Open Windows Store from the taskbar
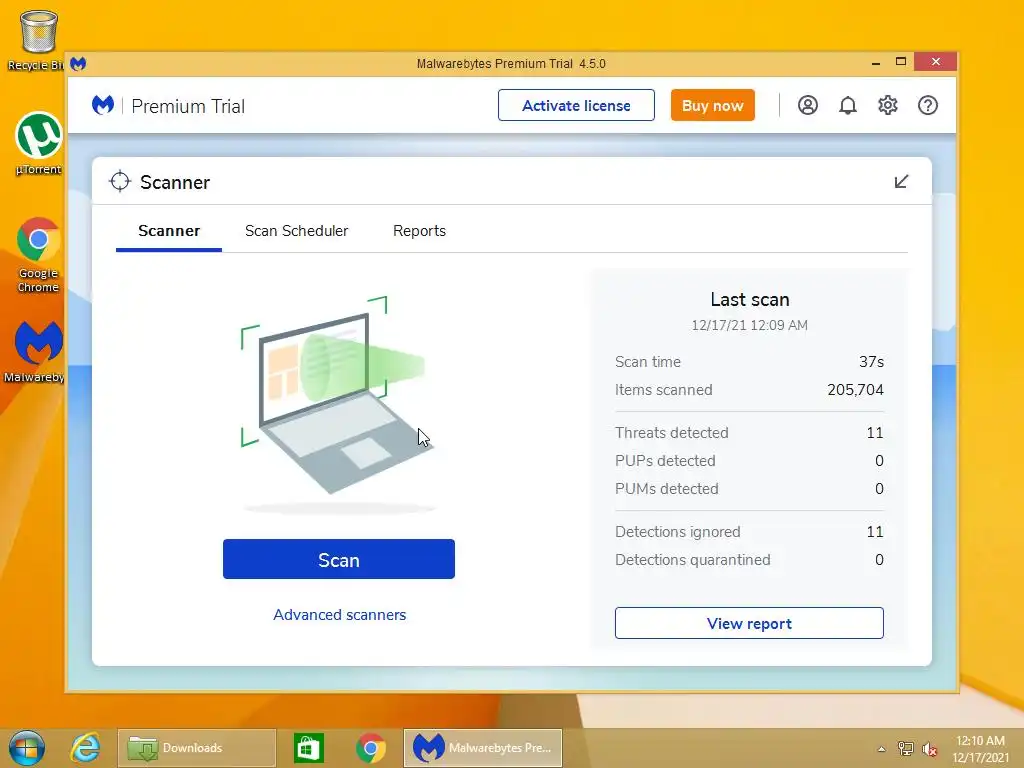Viewport: 1024px width, 768px height. point(308,748)
